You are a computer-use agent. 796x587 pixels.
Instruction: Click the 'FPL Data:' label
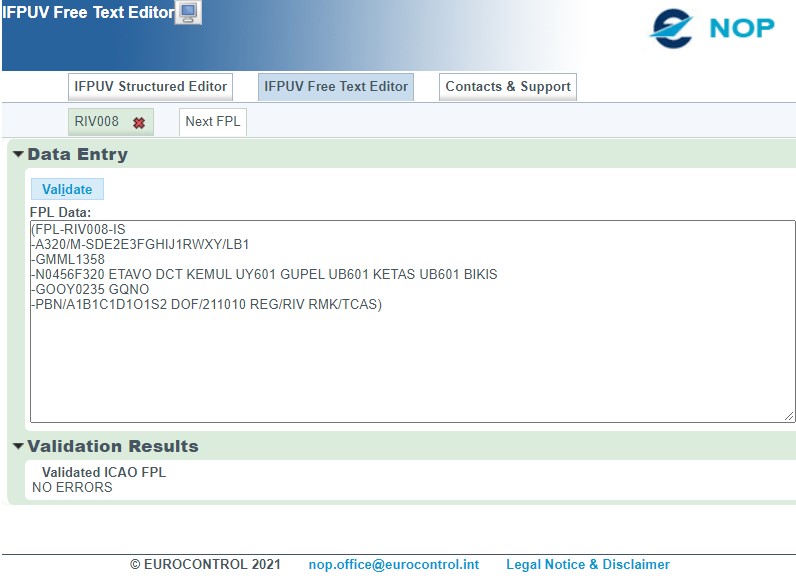pyautogui.click(x=60, y=212)
